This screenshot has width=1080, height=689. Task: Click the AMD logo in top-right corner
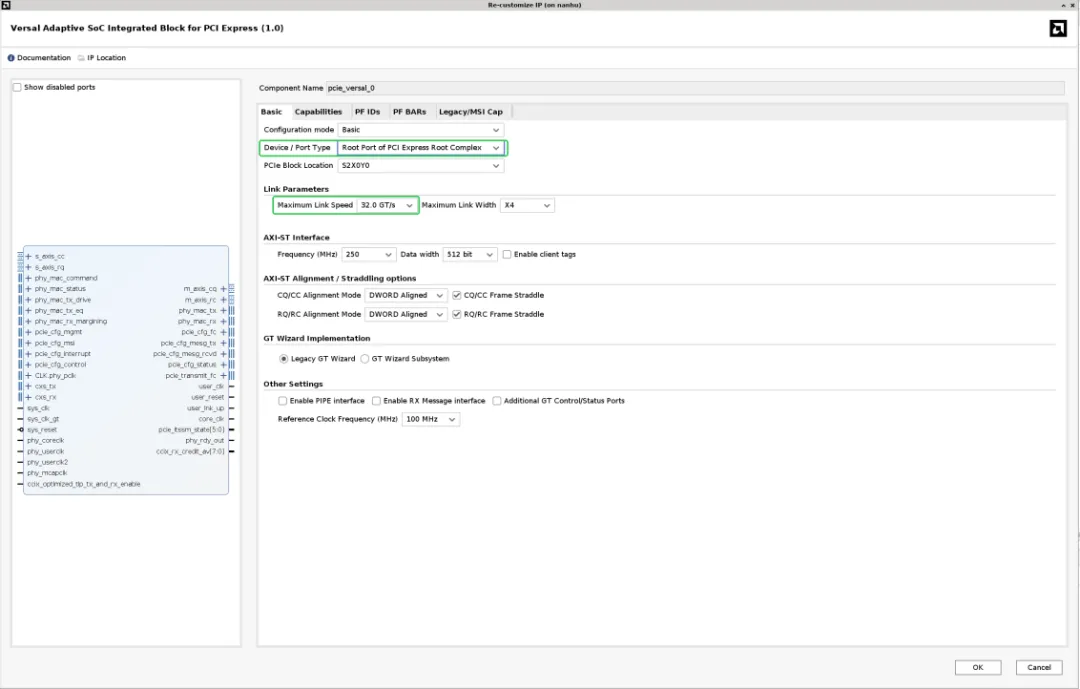coord(1057,28)
